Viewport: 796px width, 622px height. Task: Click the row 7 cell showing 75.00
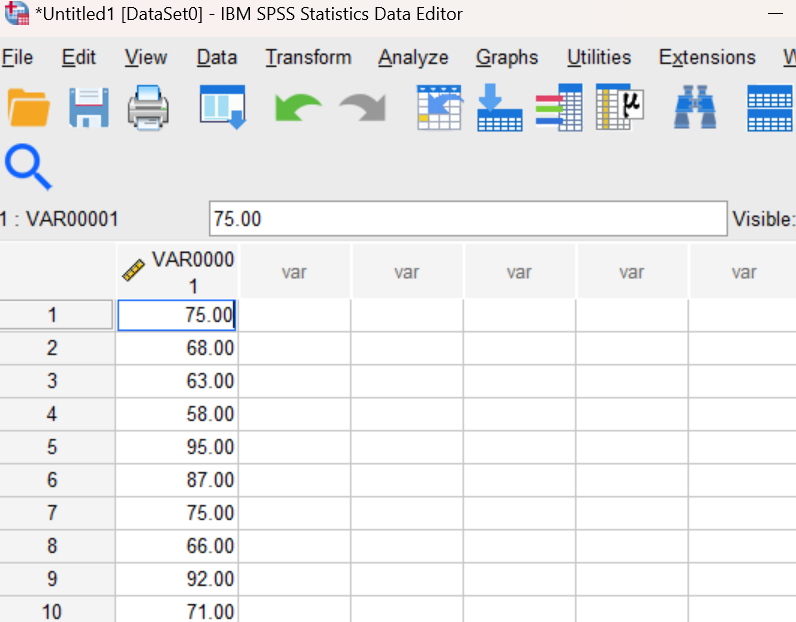(177, 513)
